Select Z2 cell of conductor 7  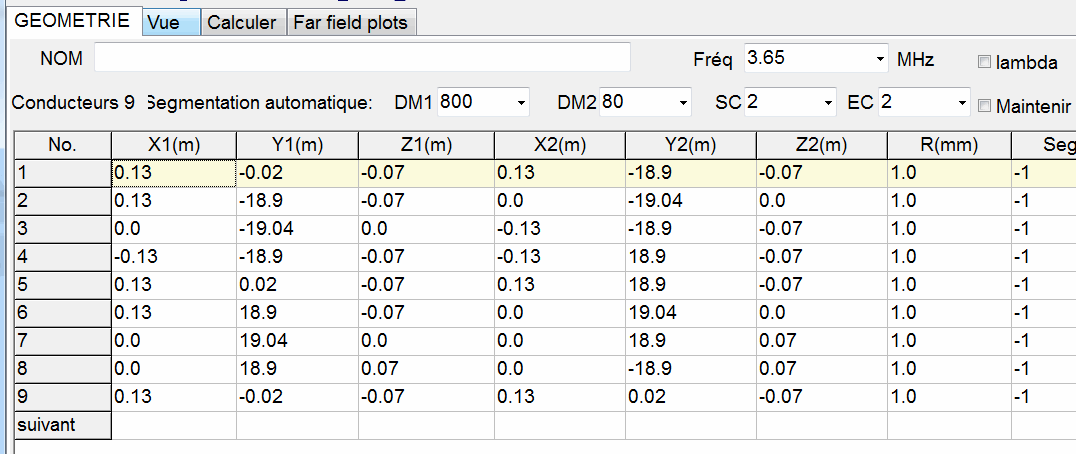821,341
